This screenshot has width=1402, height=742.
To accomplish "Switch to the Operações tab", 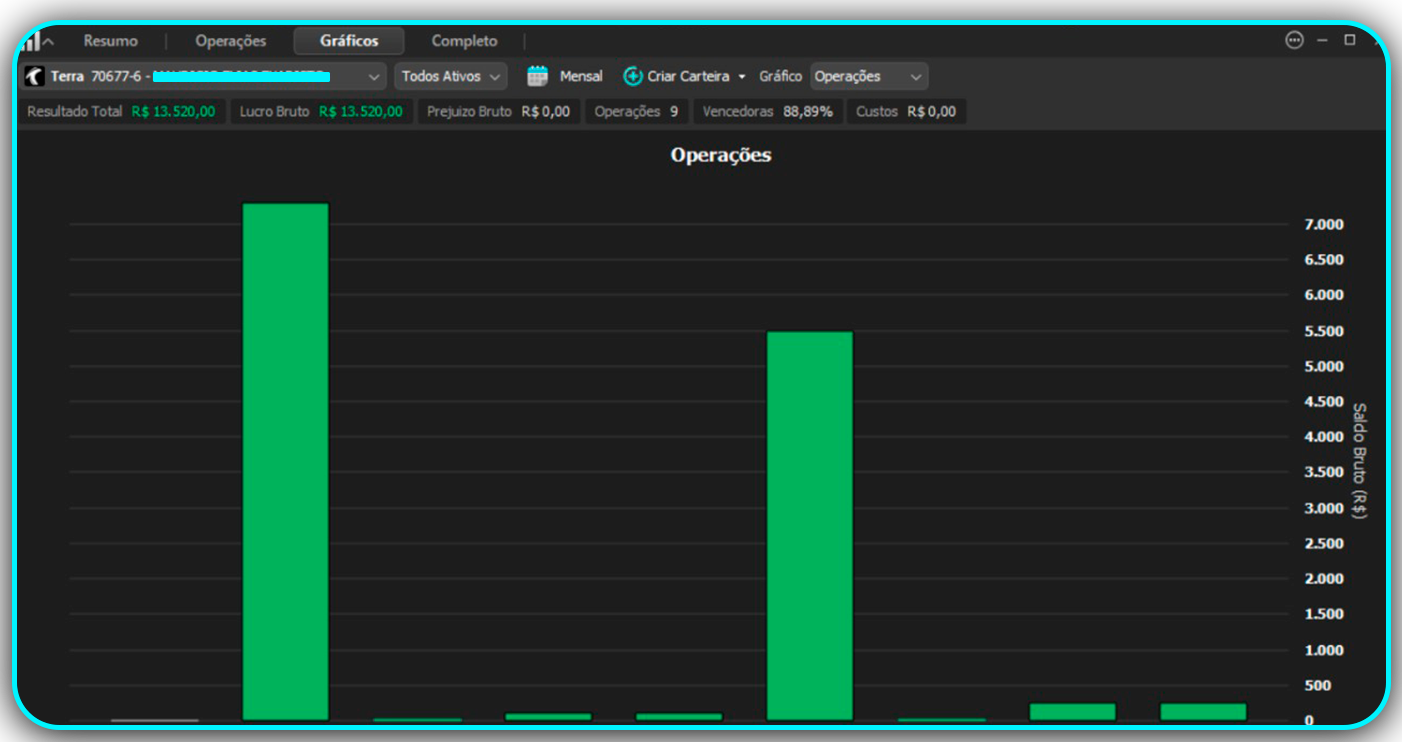I will coord(231,41).
